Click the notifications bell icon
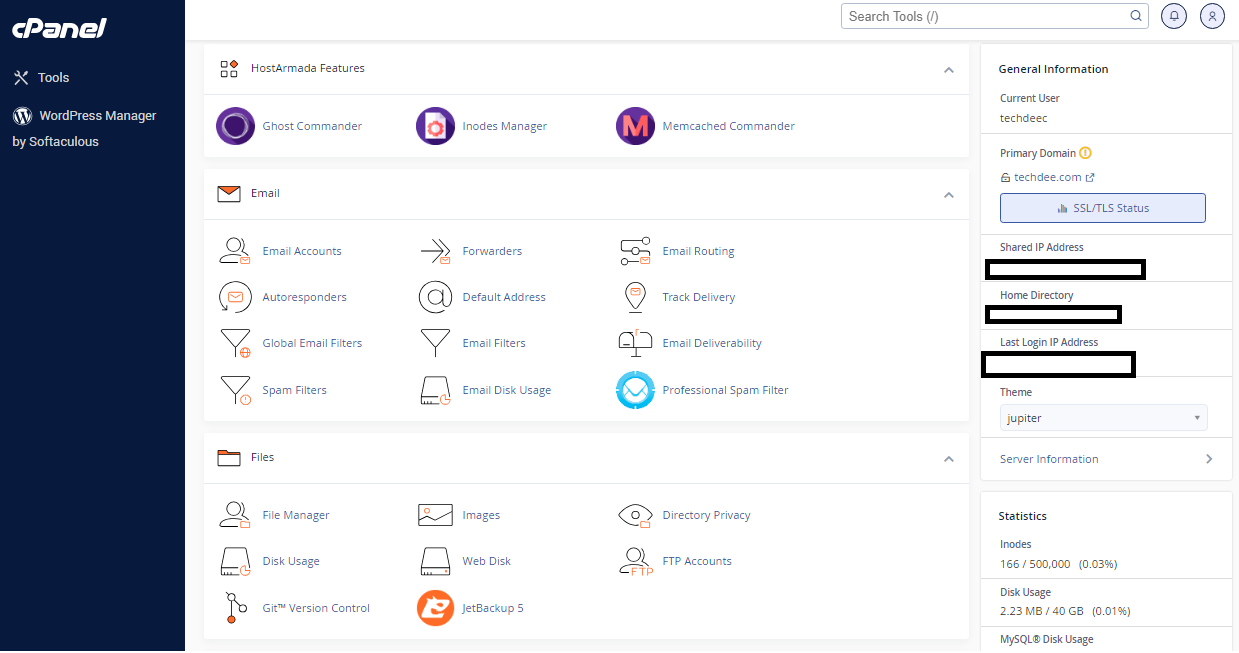Screen dimensions: 1239x653 (x=1174, y=16)
